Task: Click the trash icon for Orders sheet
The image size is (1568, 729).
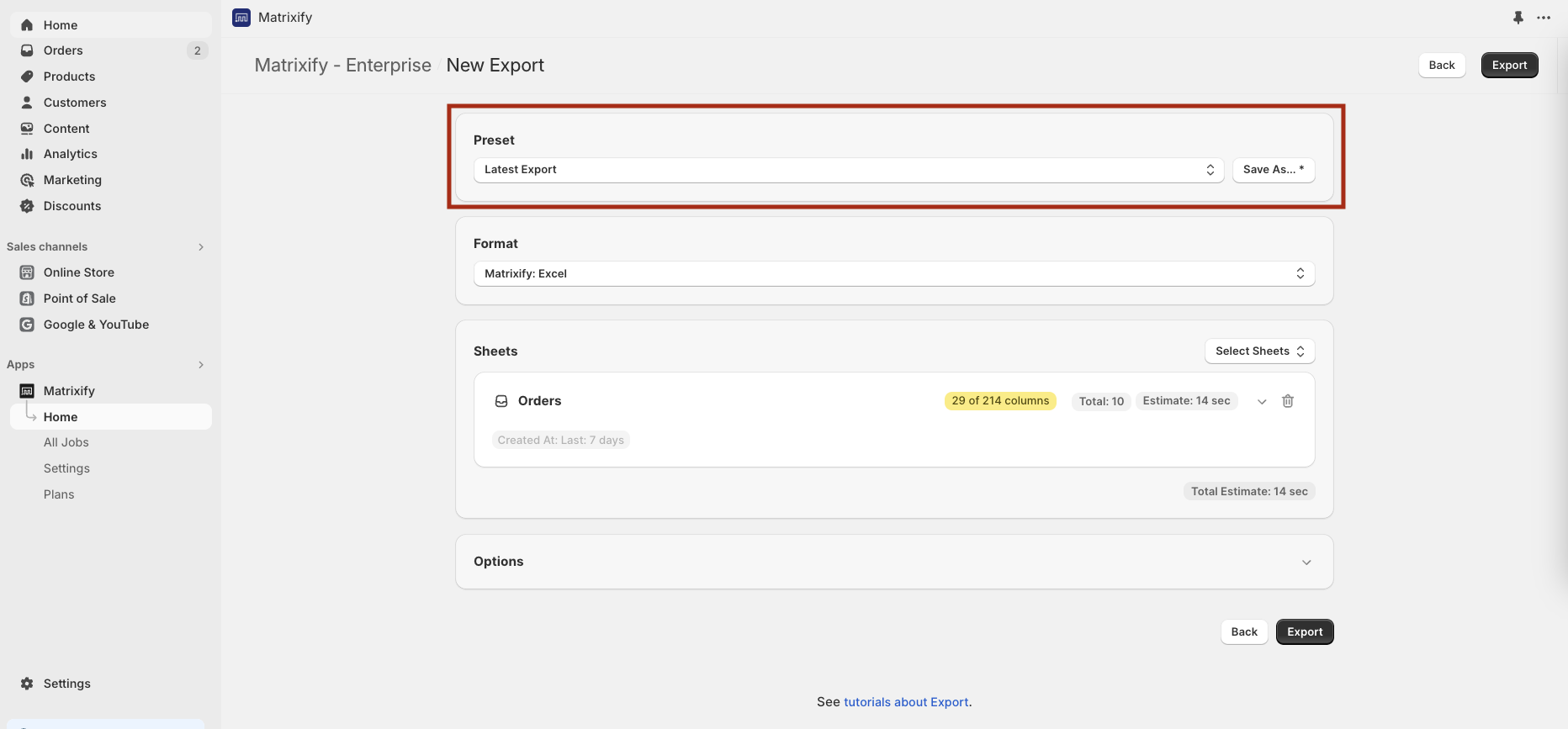Action: click(x=1287, y=401)
